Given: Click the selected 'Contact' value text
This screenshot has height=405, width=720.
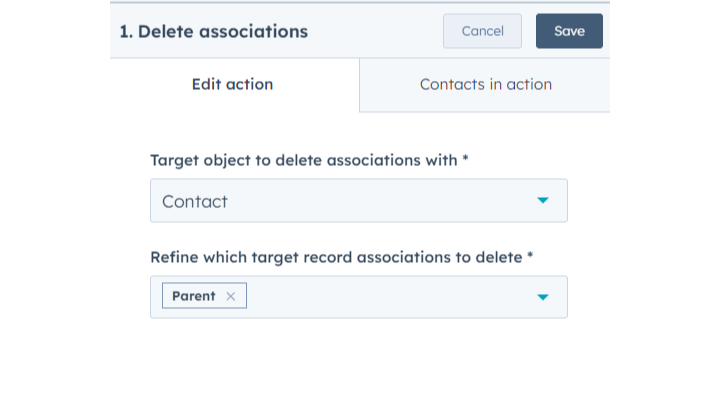Looking at the screenshot, I should 195,201.
